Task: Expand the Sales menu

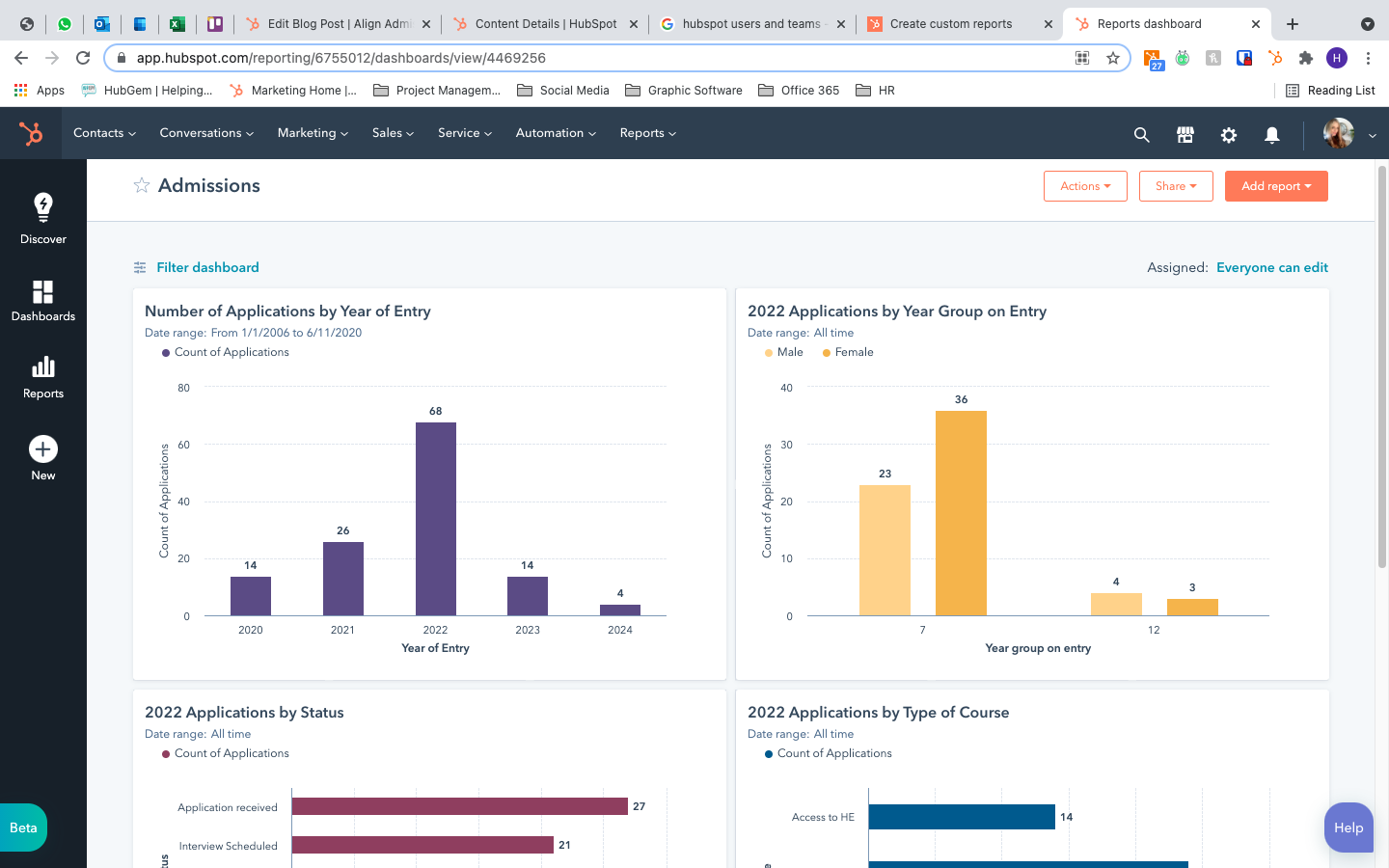Action: click(x=393, y=133)
